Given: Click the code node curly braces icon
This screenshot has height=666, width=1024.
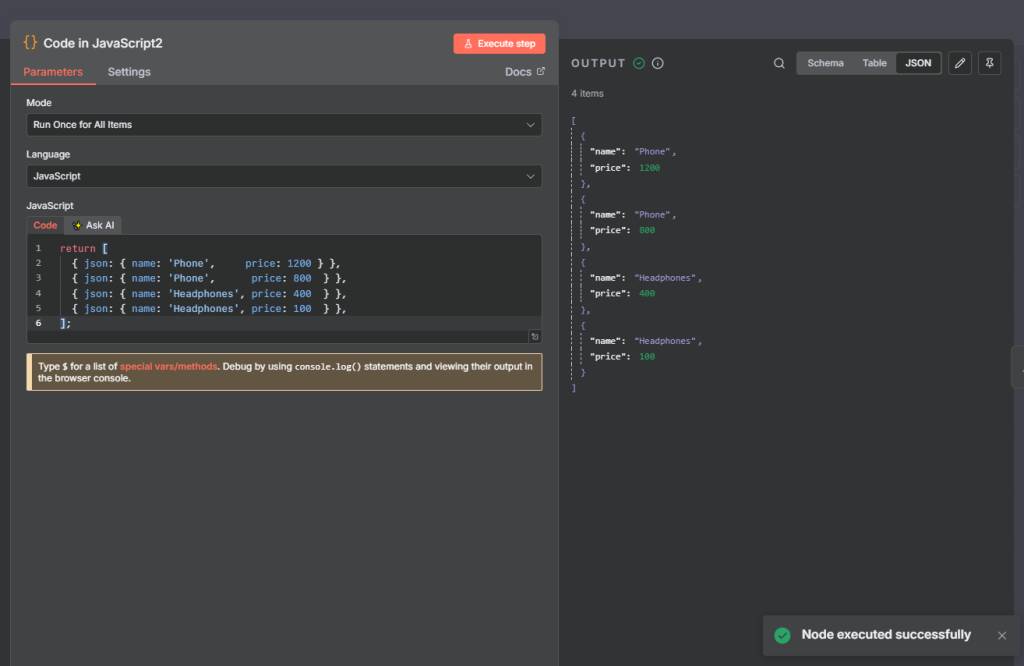Looking at the screenshot, I should (30, 43).
